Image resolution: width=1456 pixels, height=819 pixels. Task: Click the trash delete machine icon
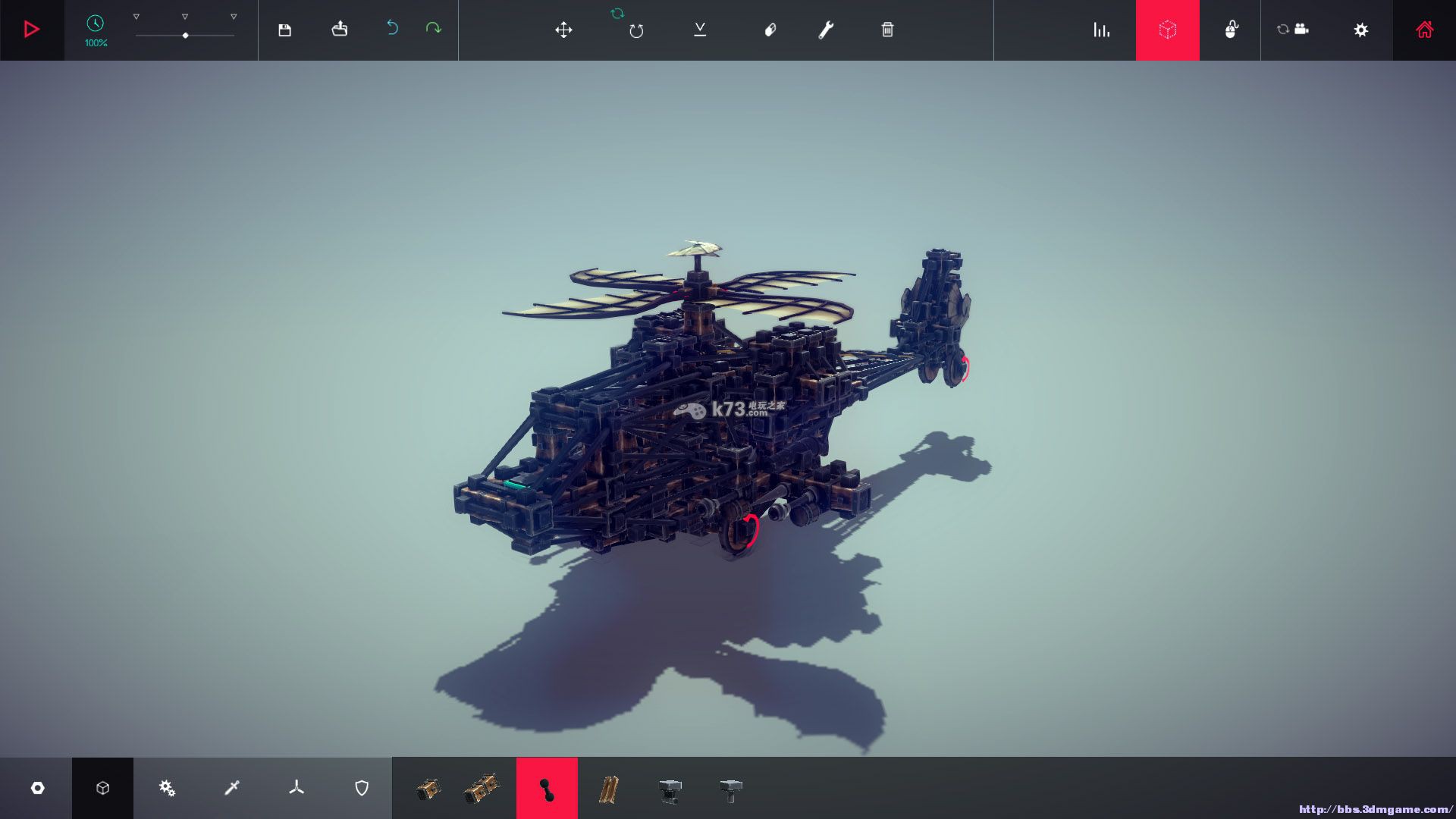click(x=887, y=30)
